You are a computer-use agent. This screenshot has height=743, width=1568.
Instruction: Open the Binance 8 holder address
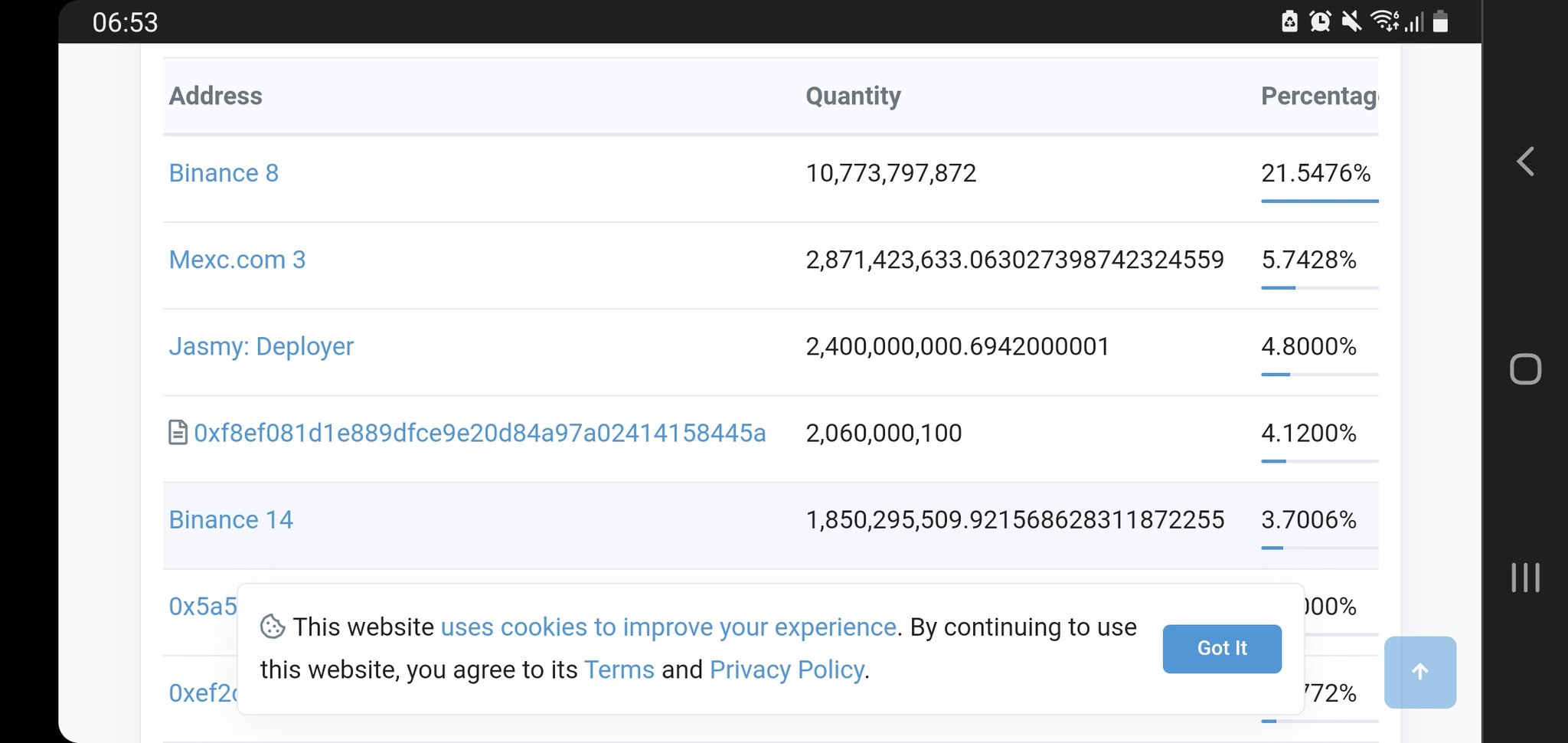click(x=223, y=173)
